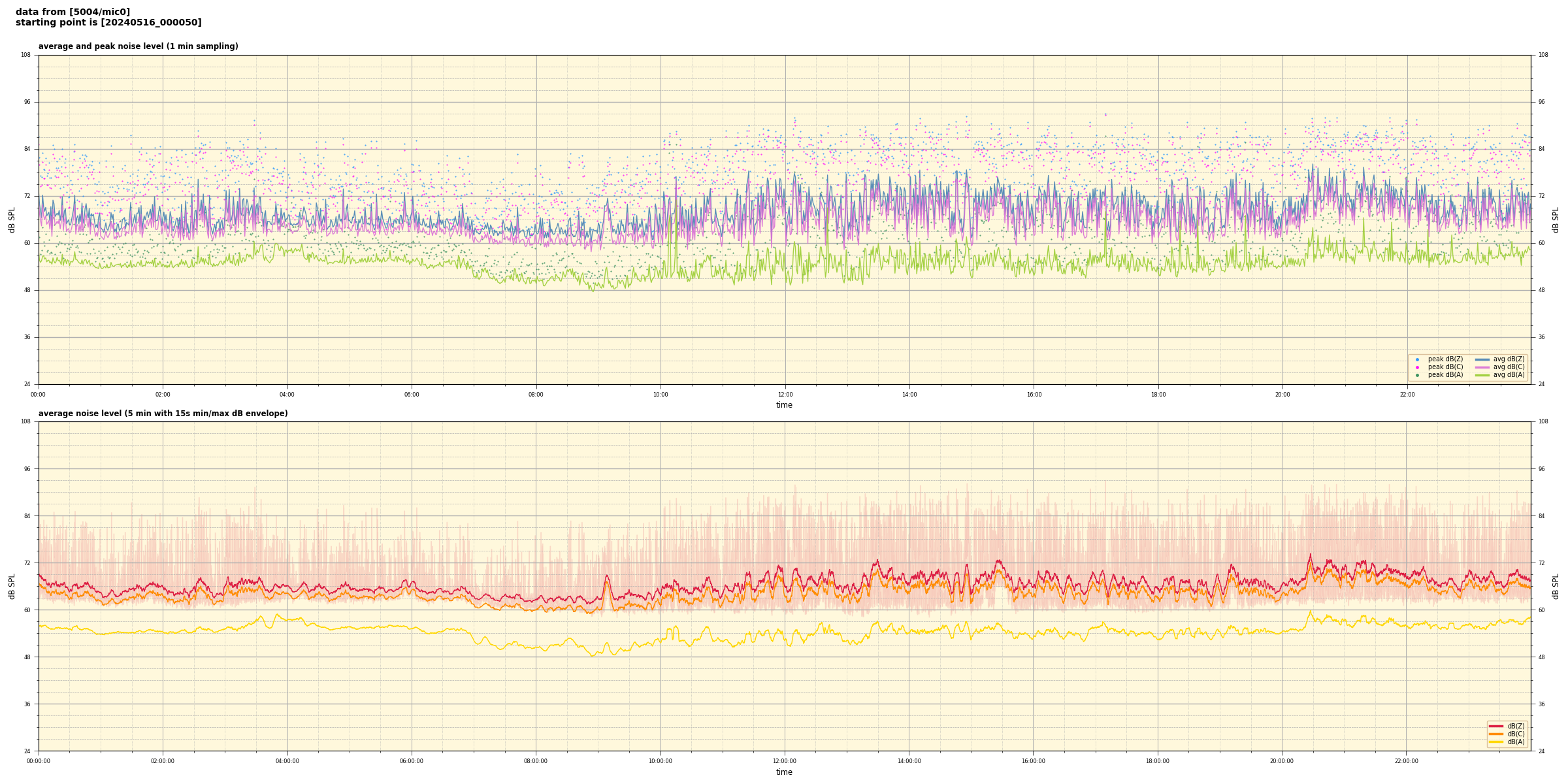
Task: Click the 20:00:00 tick on bottom chart
Action: (1282, 761)
